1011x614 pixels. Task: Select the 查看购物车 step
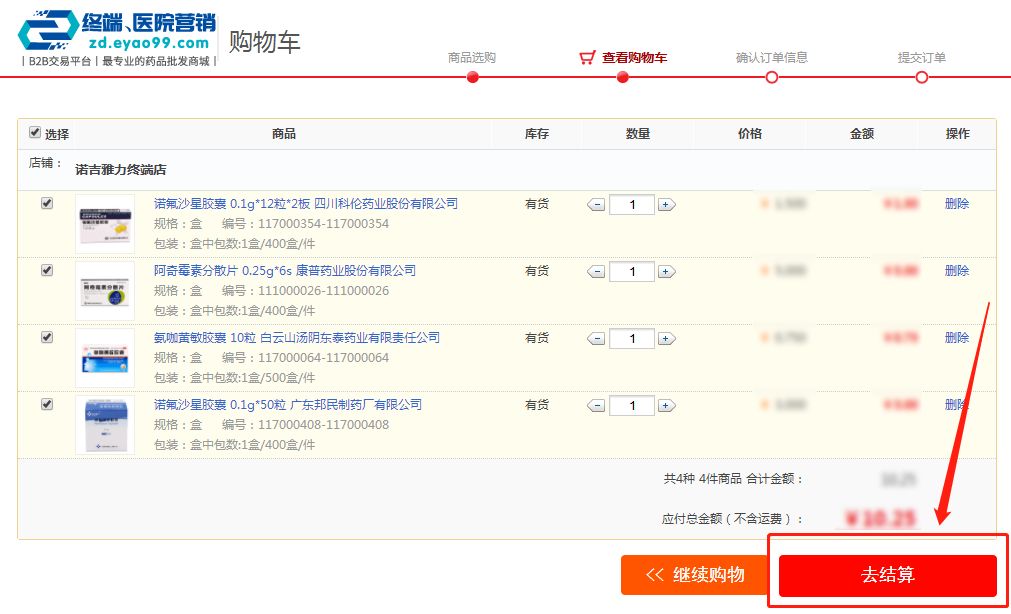634,58
